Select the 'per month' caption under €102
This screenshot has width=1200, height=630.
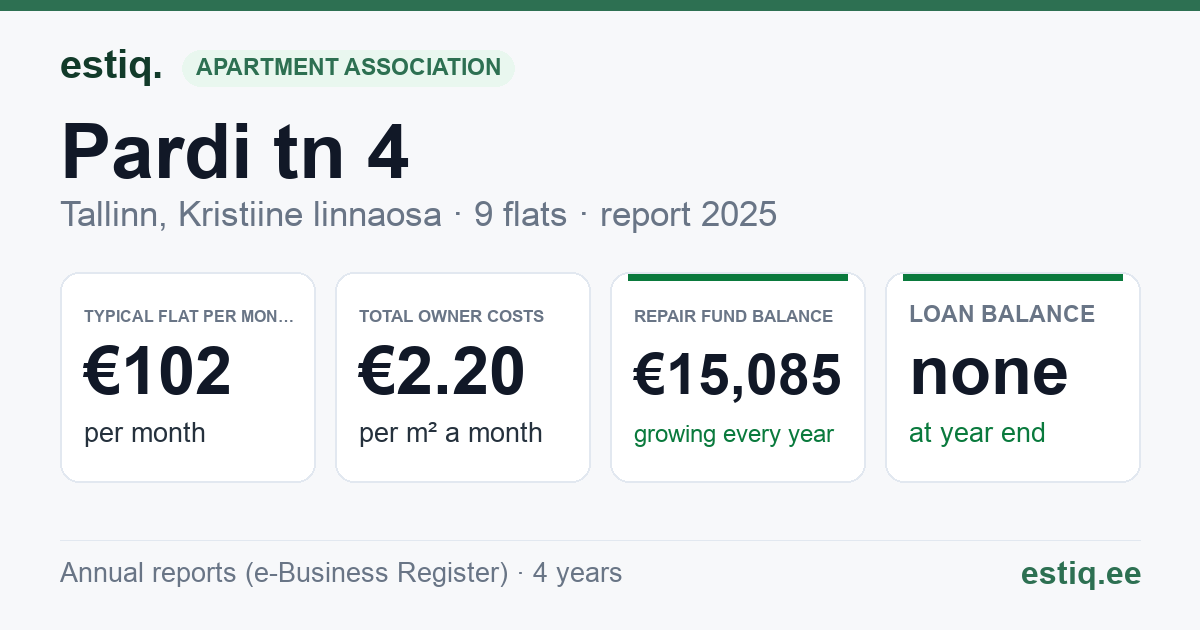coord(145,433)
